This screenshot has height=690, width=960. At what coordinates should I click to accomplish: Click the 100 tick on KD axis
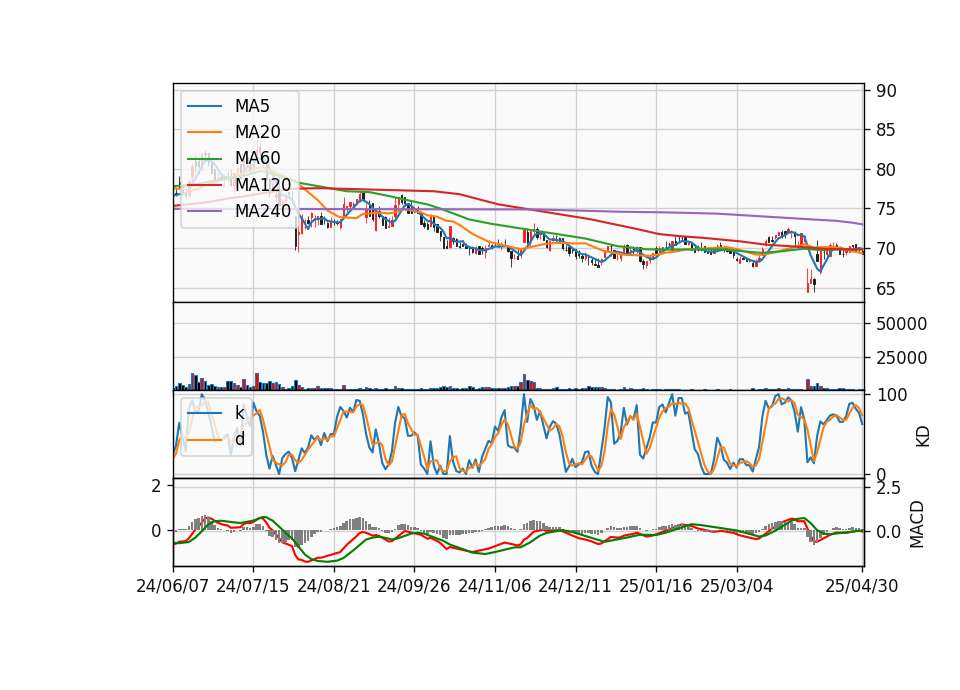892,395
